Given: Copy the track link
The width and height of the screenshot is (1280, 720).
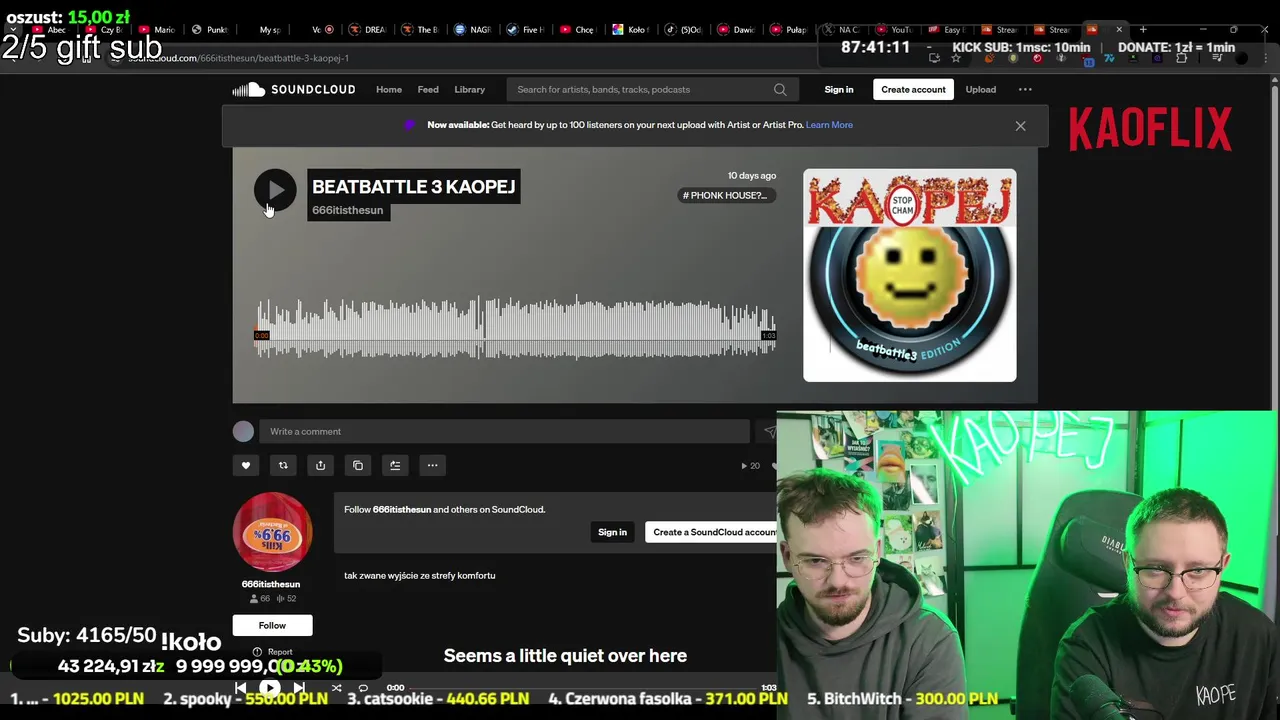Looking at the screenshot, I should pos(358,465).
